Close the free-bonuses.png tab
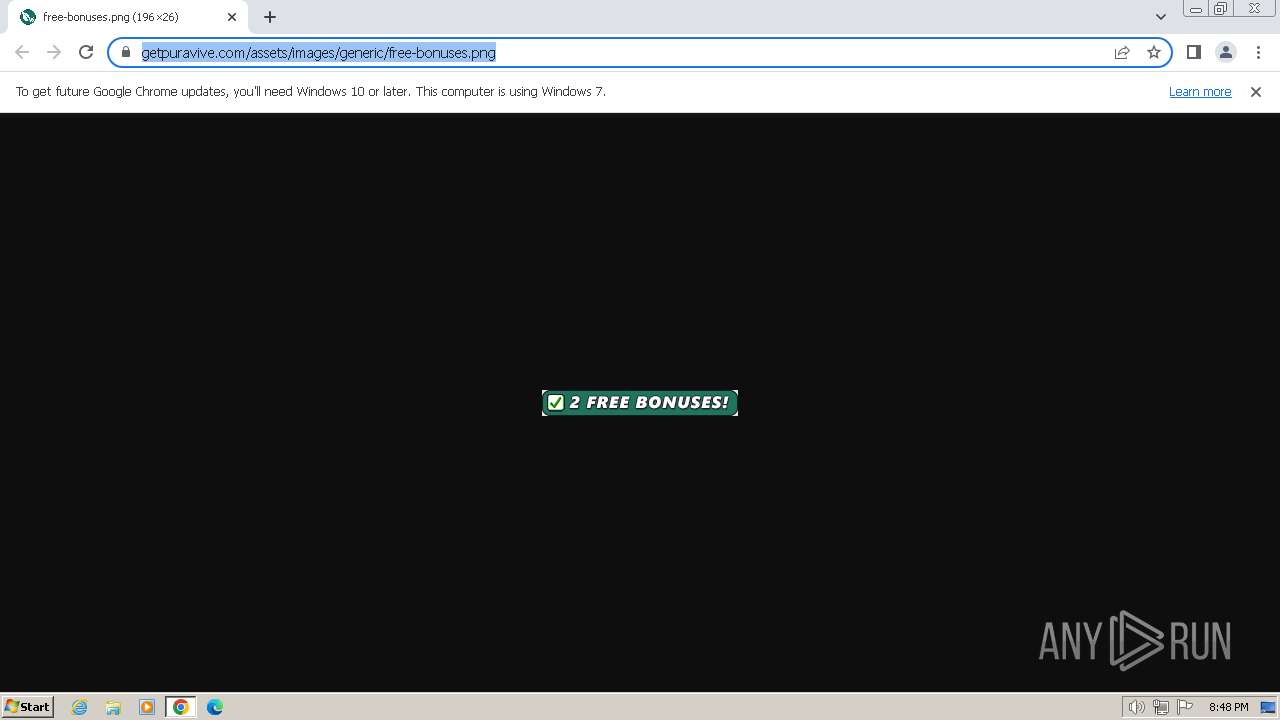This screenshot has height=720, width=1280. pyautogui.click(x=232, y=17)
